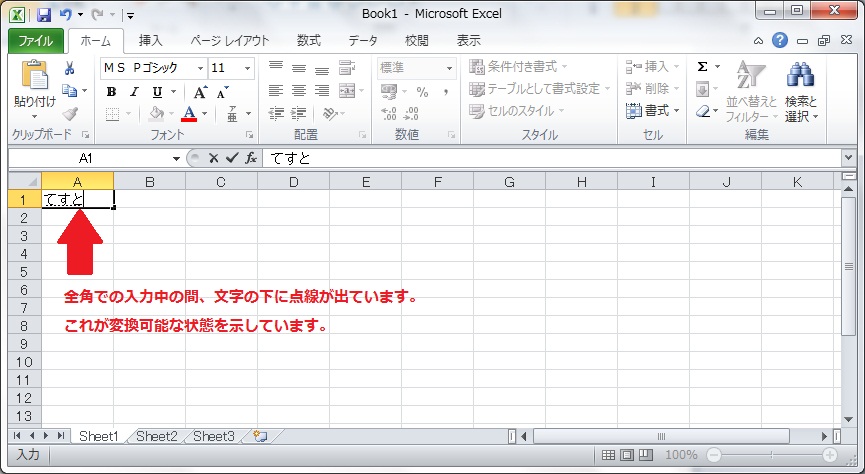
Task: Toggle italic formatting
Action: (134, 92)
